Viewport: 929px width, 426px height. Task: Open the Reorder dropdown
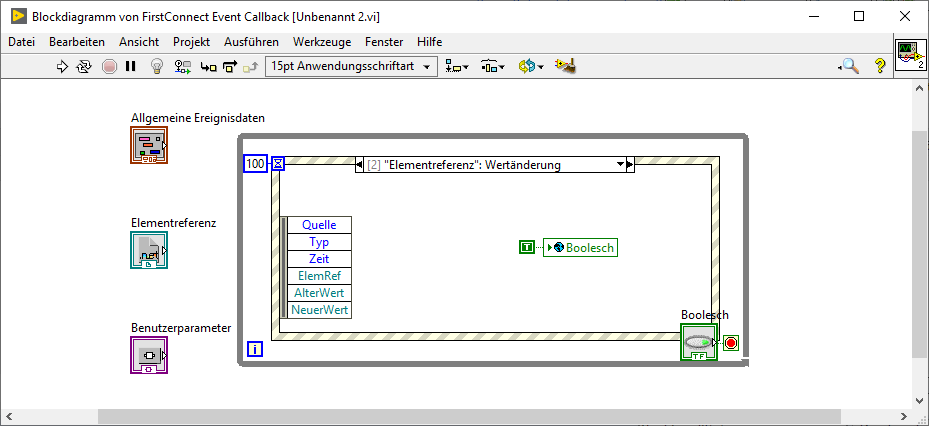coord(530,66)
